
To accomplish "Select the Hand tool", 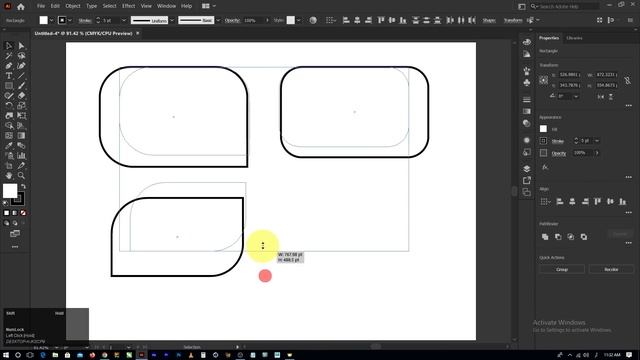I will [9, 176].
